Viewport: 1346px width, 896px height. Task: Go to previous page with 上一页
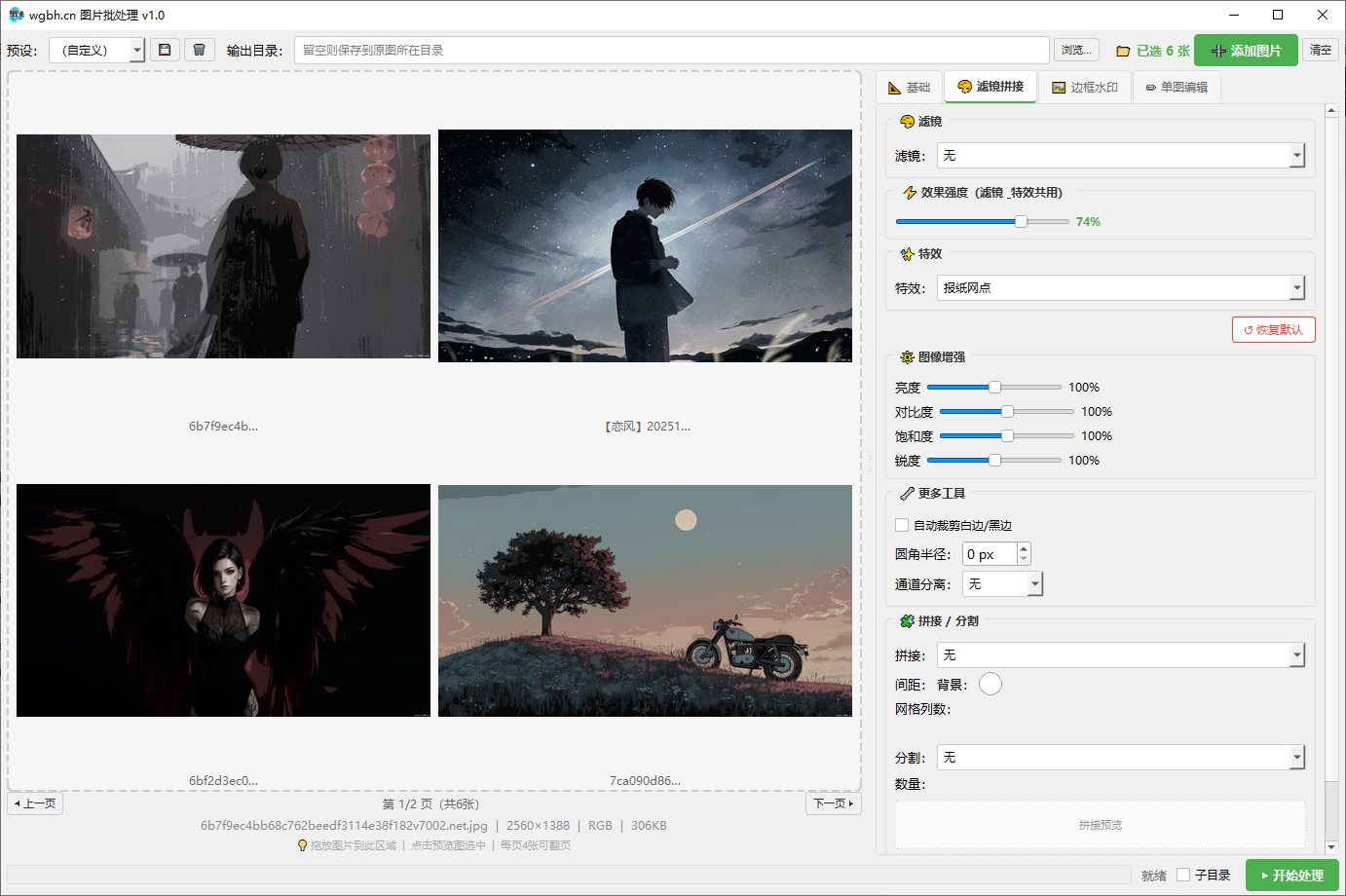36,803
